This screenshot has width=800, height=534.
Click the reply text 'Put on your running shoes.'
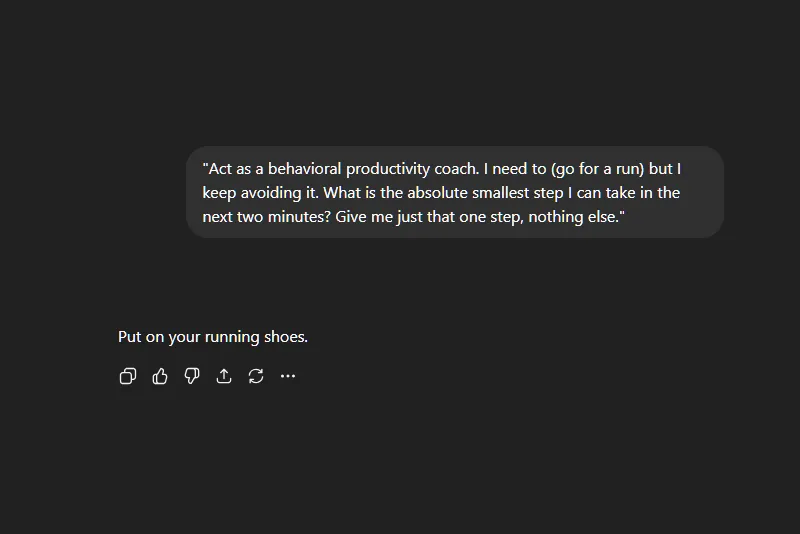[213, 337]
